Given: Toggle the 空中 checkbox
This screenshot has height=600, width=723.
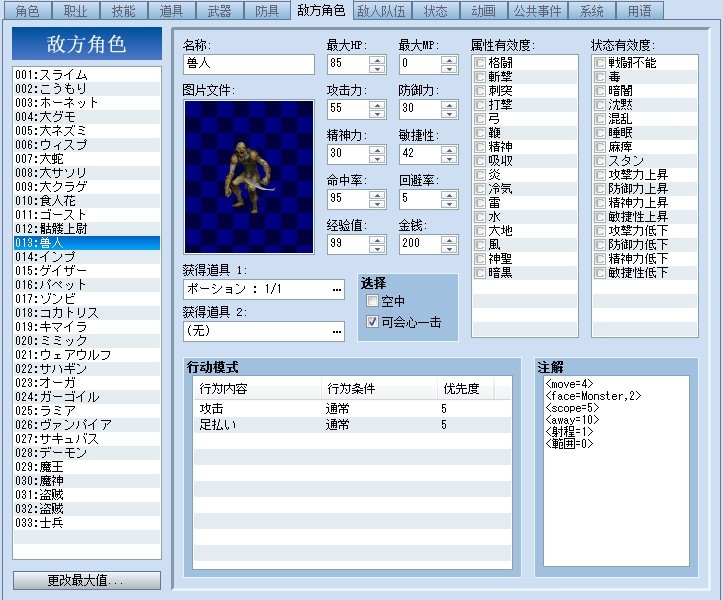Looking at the screenshot, I should point(372,301).
